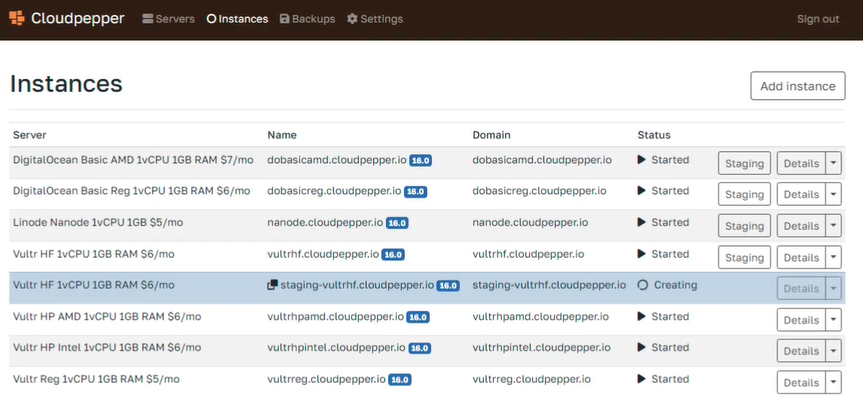Click the play icon for dobasicreg status
The image size is (863, 415).
pyautogui.click(x=641, y=190)
